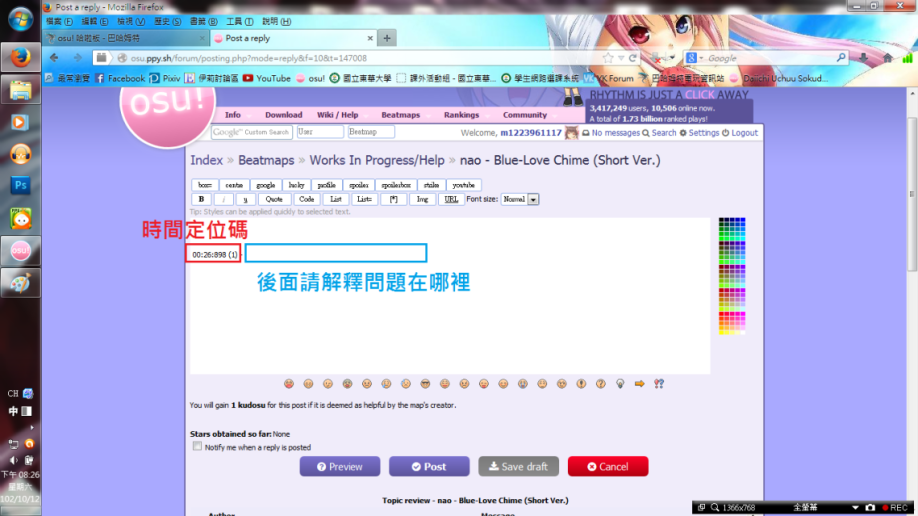Bookmark this page with the star icon
This screenshot has height=516, width=918.
(x=608, y=58)
